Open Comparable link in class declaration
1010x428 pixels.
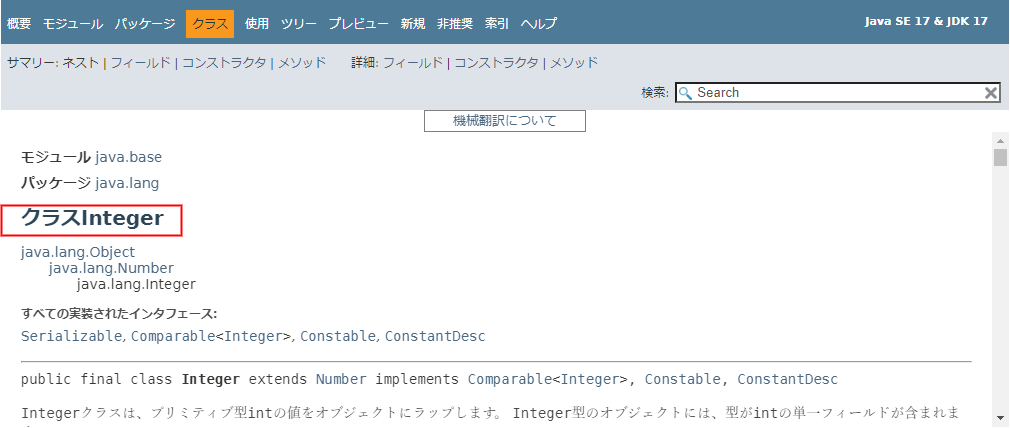(x=510, y=379)
